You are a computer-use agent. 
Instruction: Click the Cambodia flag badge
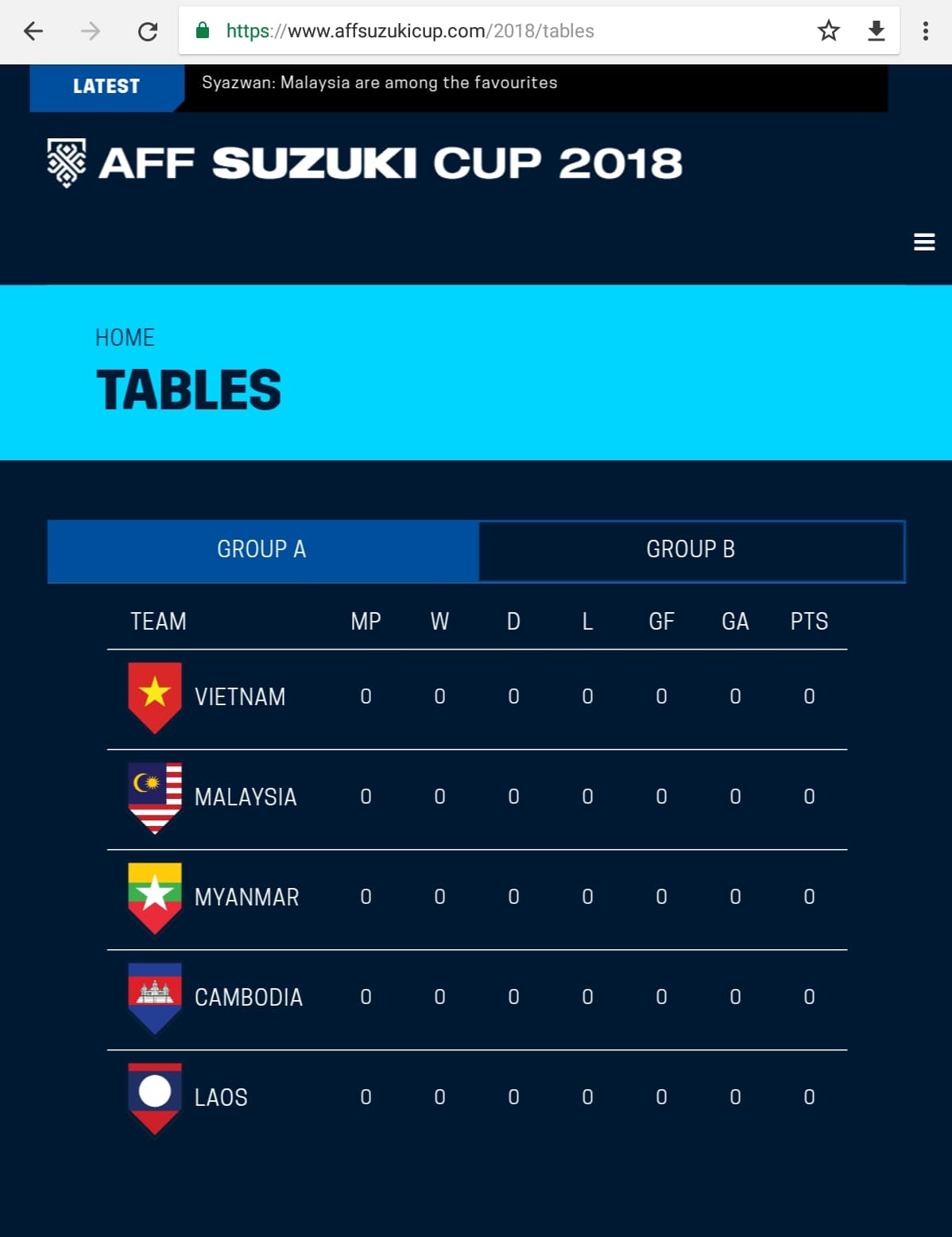click(x=155, y=998)
